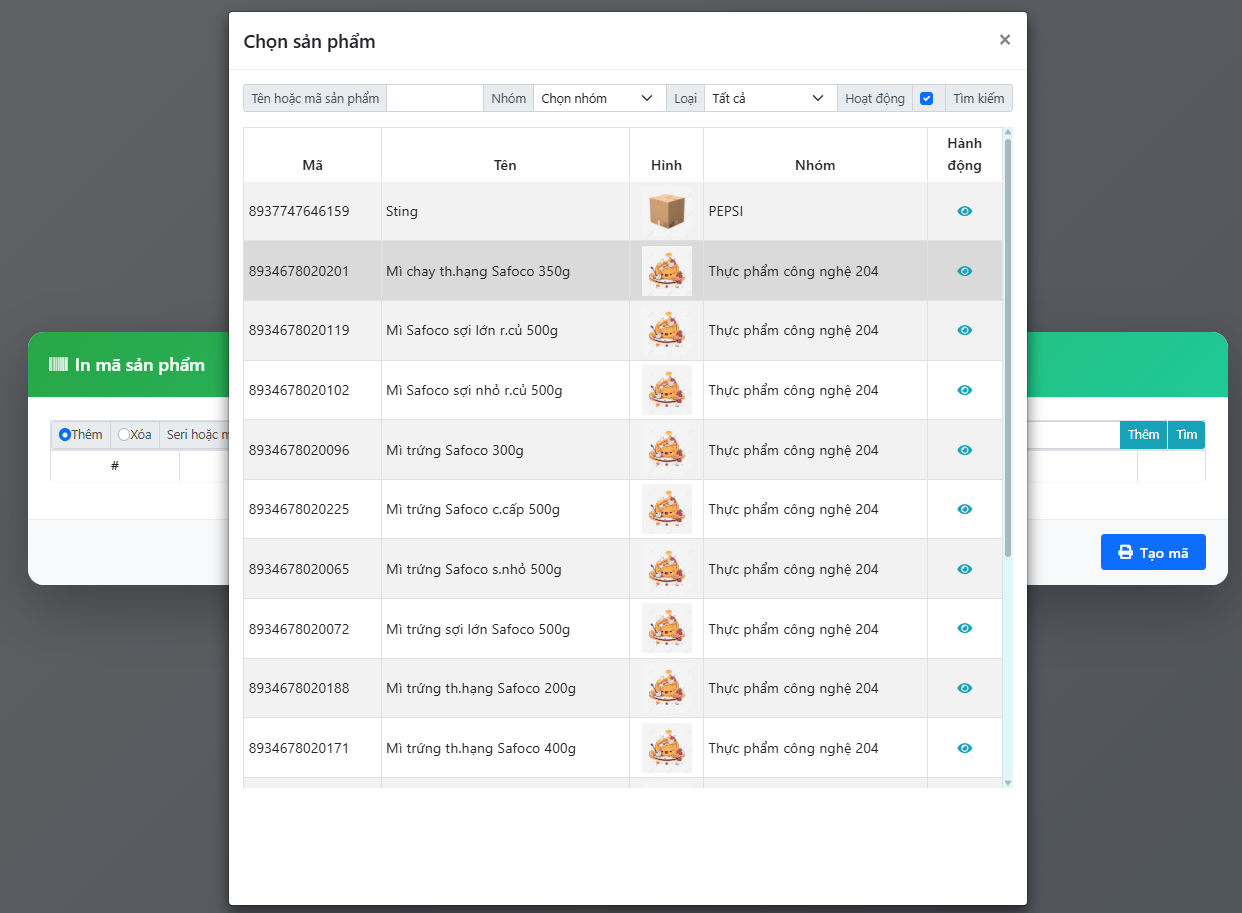
Task: Close the Chọn sản phẩm dialog
Action: pyautogui.click(x=1004, y=40)
